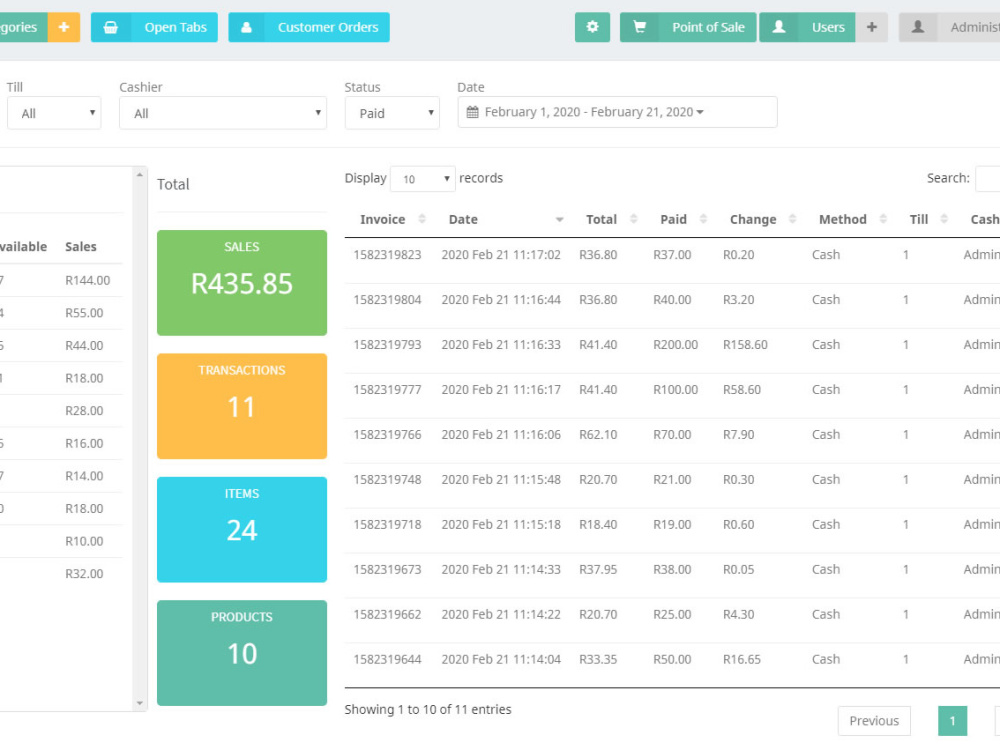Open the Categories page
Image resolution: width=1000 pixels, height=750 pixels.
coord(22,27)
